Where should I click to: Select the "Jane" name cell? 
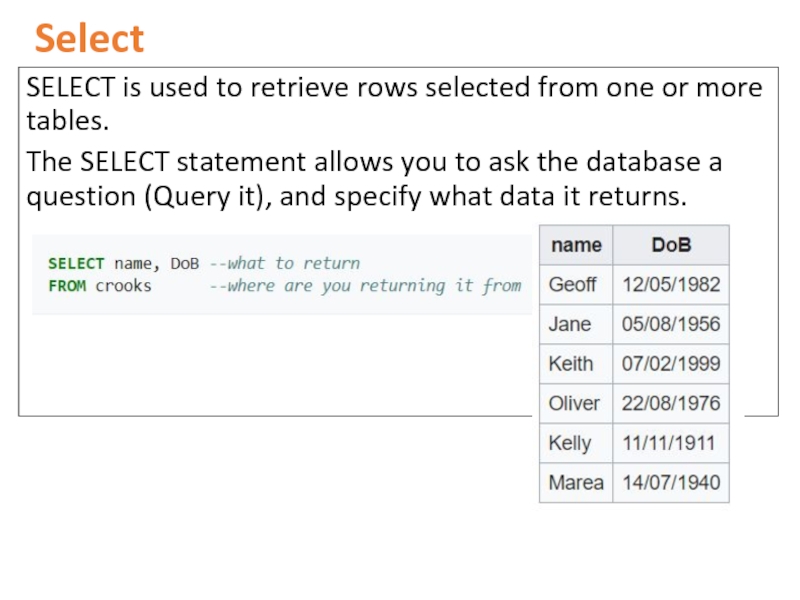coord(570,324)
